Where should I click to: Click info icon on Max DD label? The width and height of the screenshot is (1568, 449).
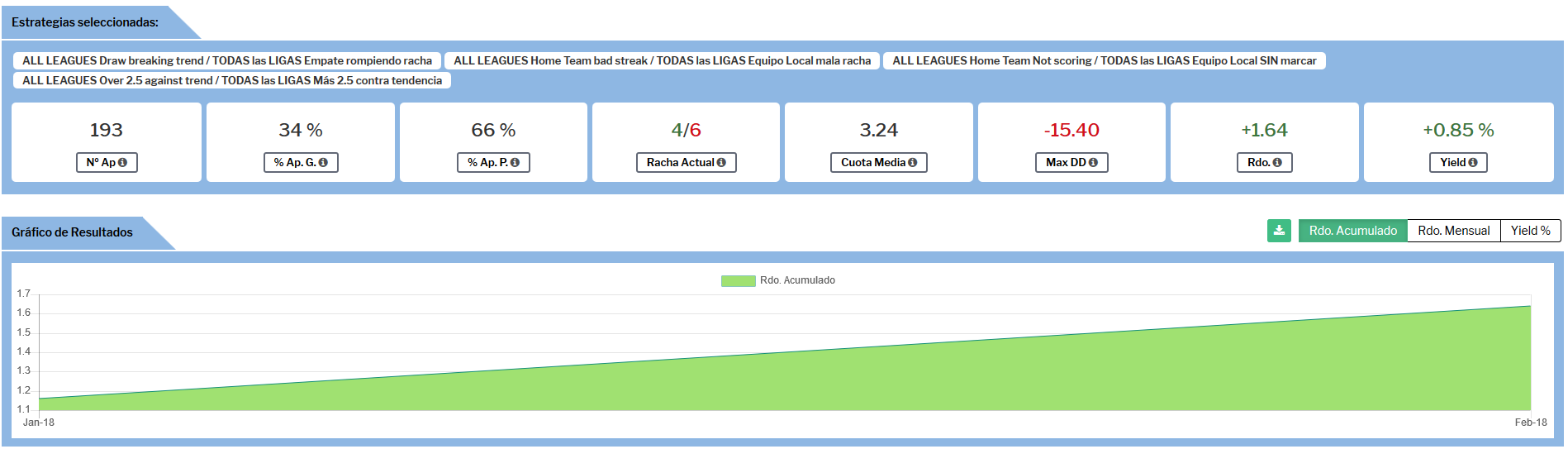tap(1093, 163)
